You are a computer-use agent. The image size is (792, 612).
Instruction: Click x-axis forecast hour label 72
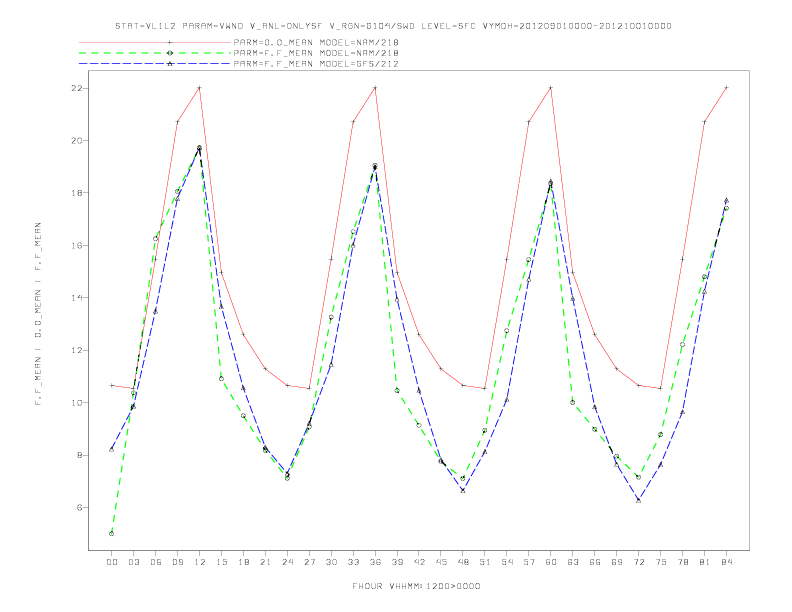[x=639, y=562]
